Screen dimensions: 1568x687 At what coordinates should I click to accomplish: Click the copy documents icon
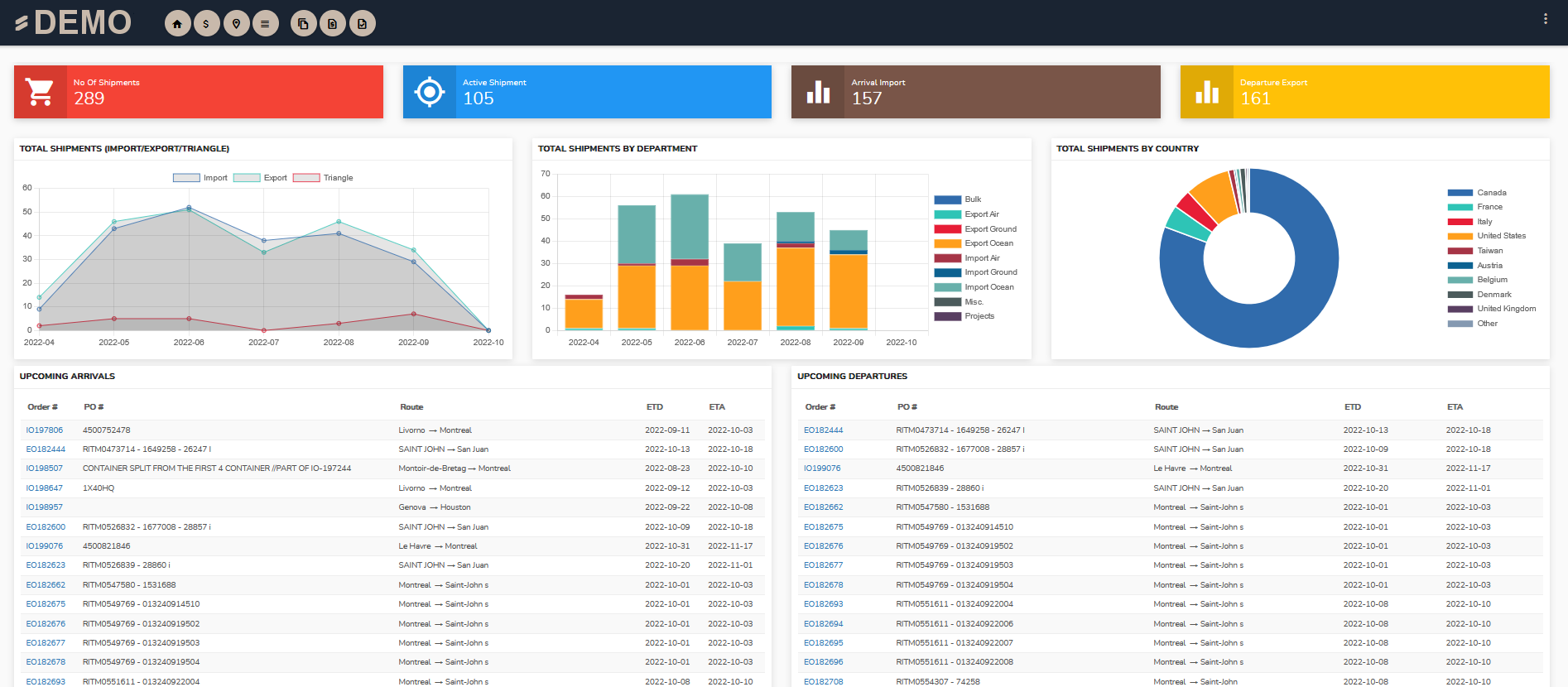click(304, 24)
